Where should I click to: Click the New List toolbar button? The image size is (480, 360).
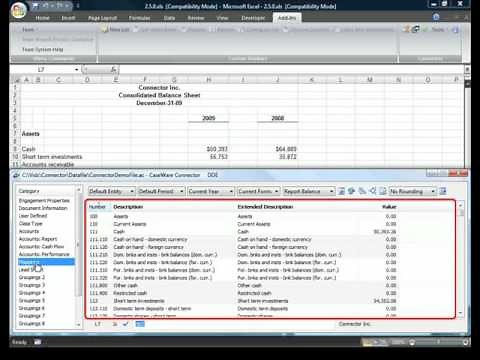[x=116, y=30]
